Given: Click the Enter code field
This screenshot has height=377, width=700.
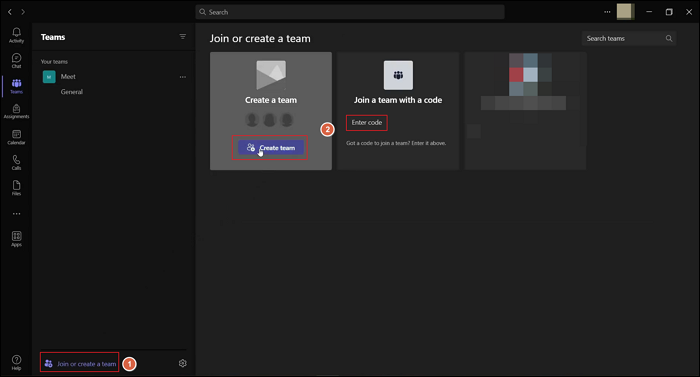Looking at the screenshot, I should (x=367, y=122).
